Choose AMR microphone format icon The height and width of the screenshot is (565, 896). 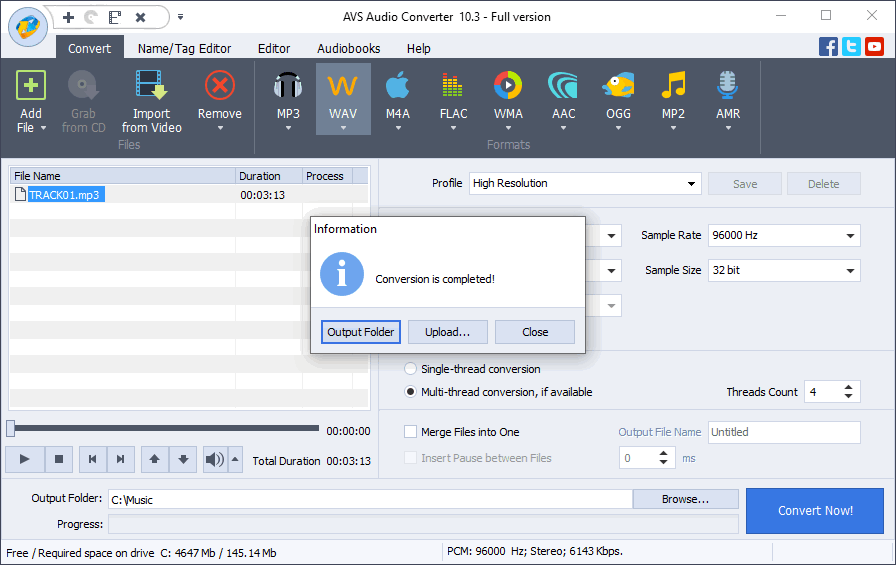(x=728, y=86)
